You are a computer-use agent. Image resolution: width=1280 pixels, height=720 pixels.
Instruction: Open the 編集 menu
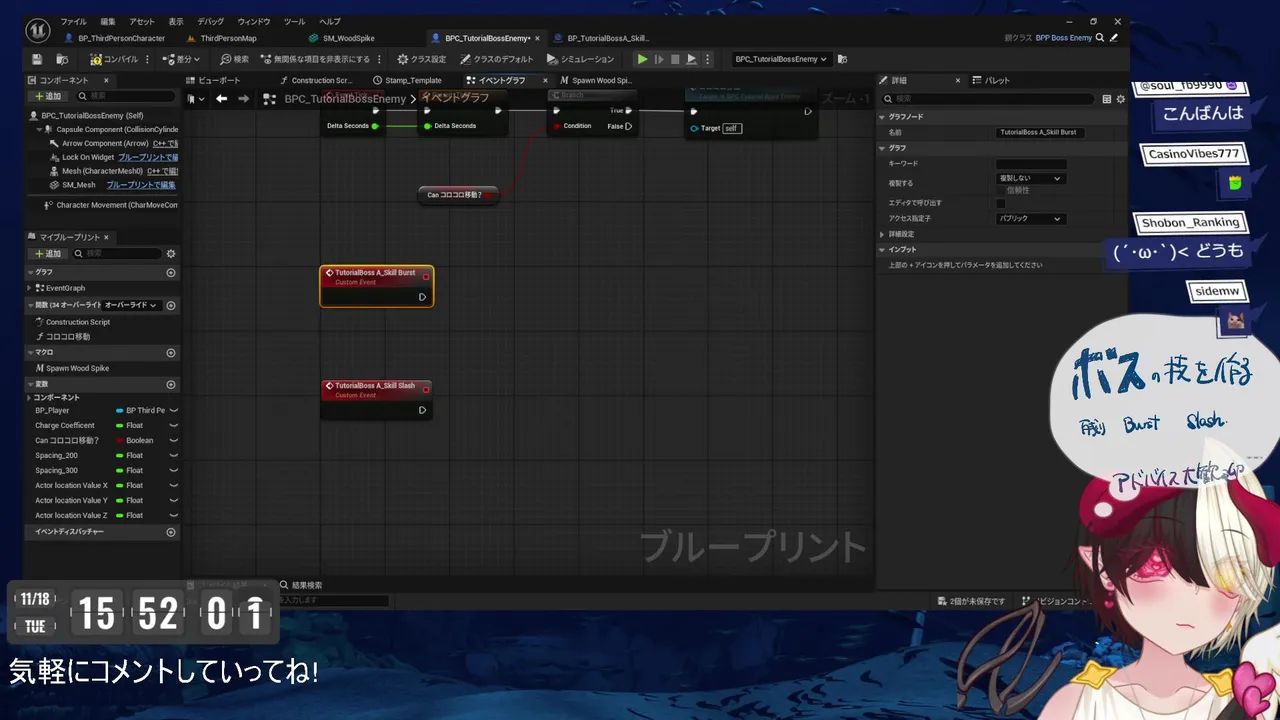pyautogui.click(x=108, y=22)
